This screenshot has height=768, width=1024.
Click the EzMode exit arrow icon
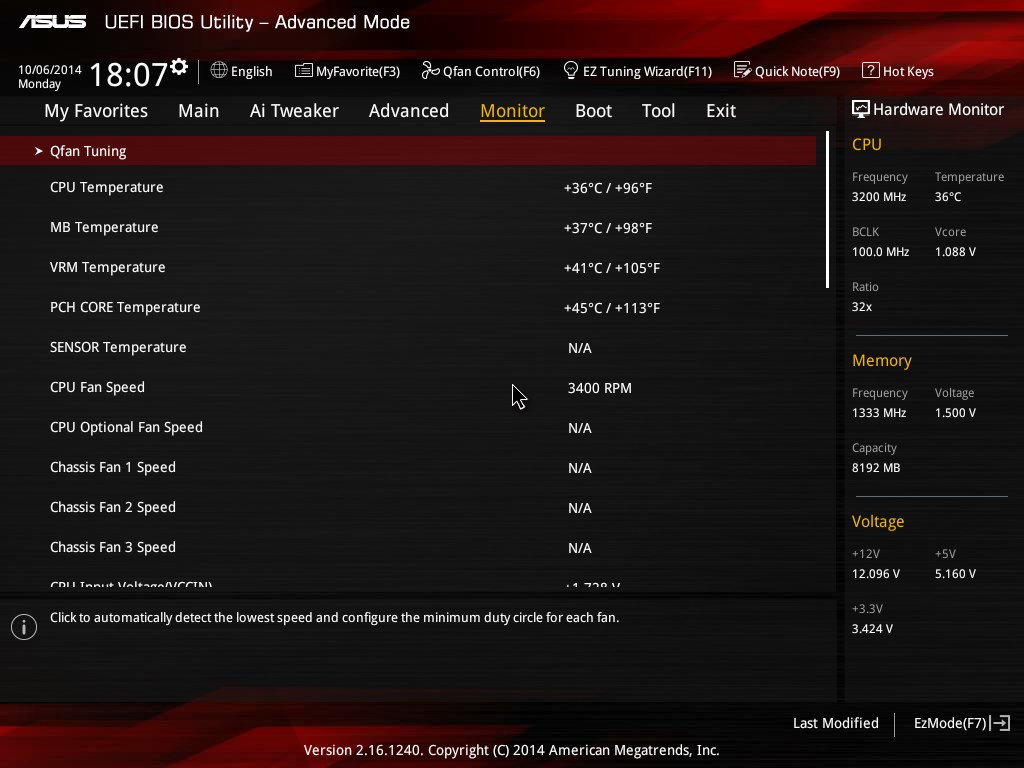tap(1000, 723)
